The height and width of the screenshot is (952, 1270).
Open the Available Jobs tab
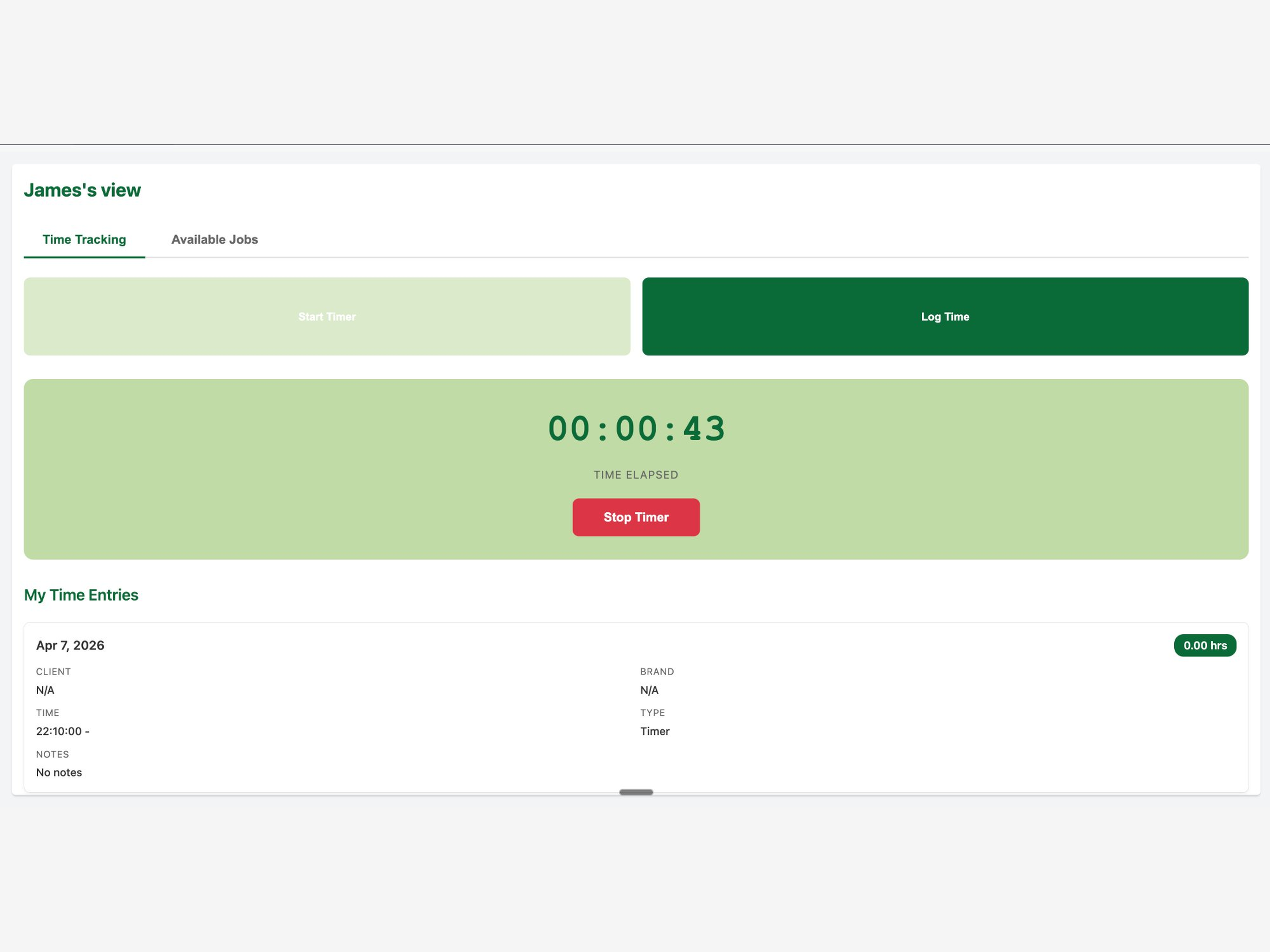215,239
